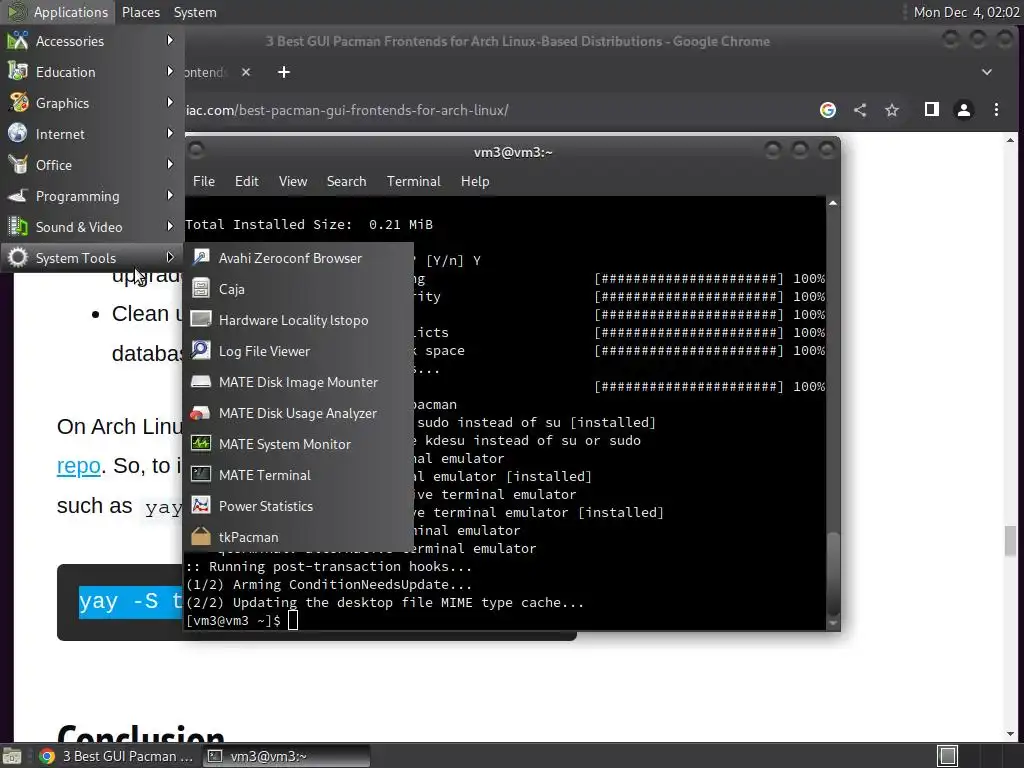The width and height of the screenshot is (1024, 768).
Task: Launch Hardware Locality lstopo icon
Action: coord(200,319)
